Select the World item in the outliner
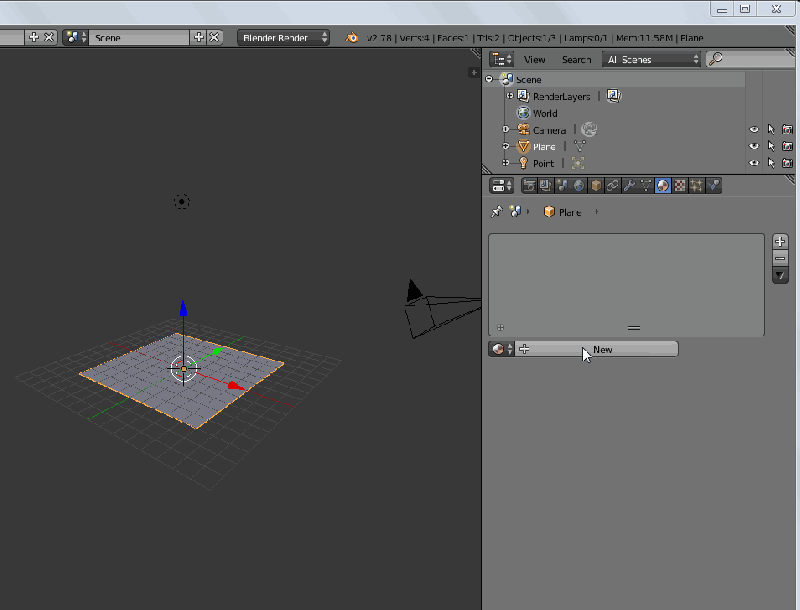800x610 pixels. pos(547,113)
